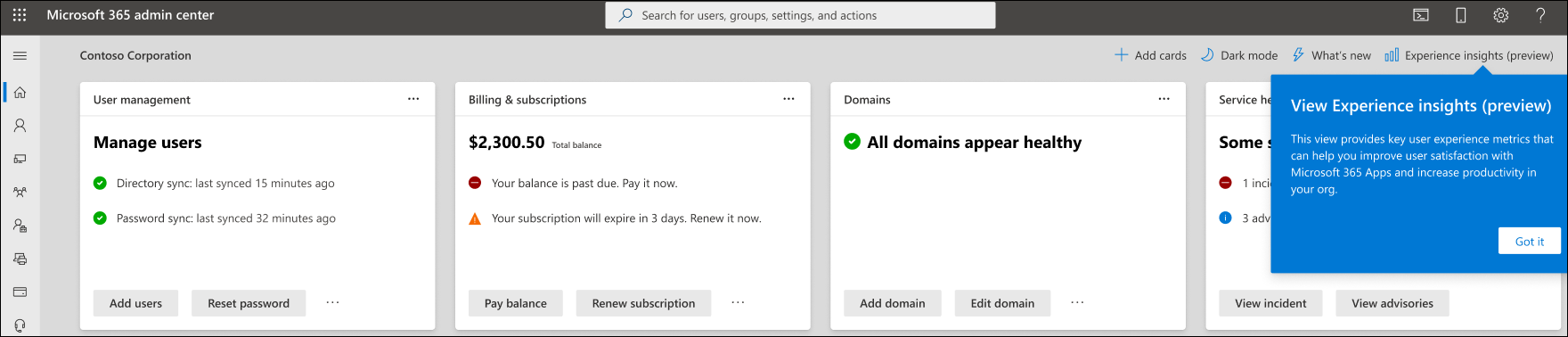Click the $2,300.50 total balance
This screenshot has height=337, width=1568.
tap(506, 143)
